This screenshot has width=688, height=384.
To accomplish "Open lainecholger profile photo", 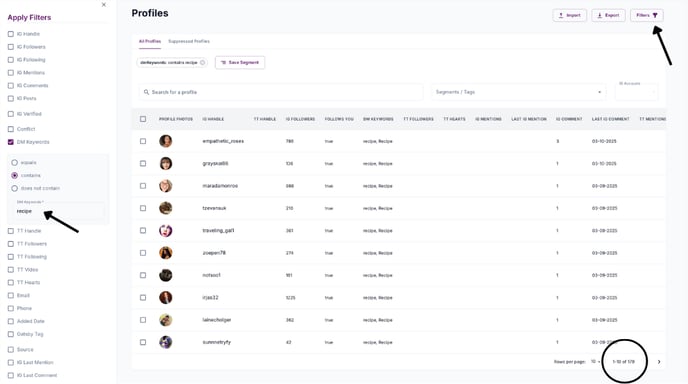I will coord(165,320).
